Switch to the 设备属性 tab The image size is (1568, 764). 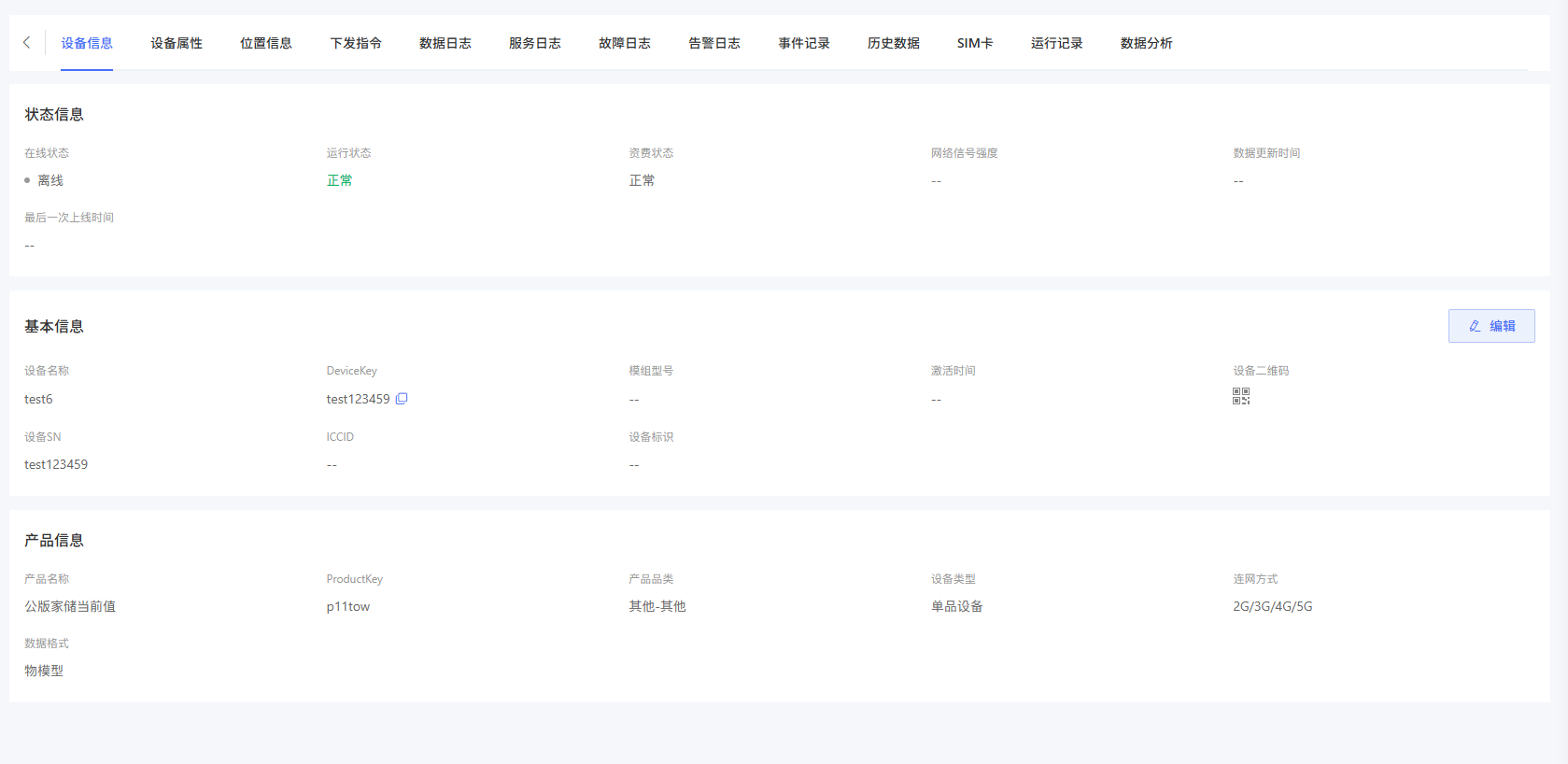coord(177,43)
